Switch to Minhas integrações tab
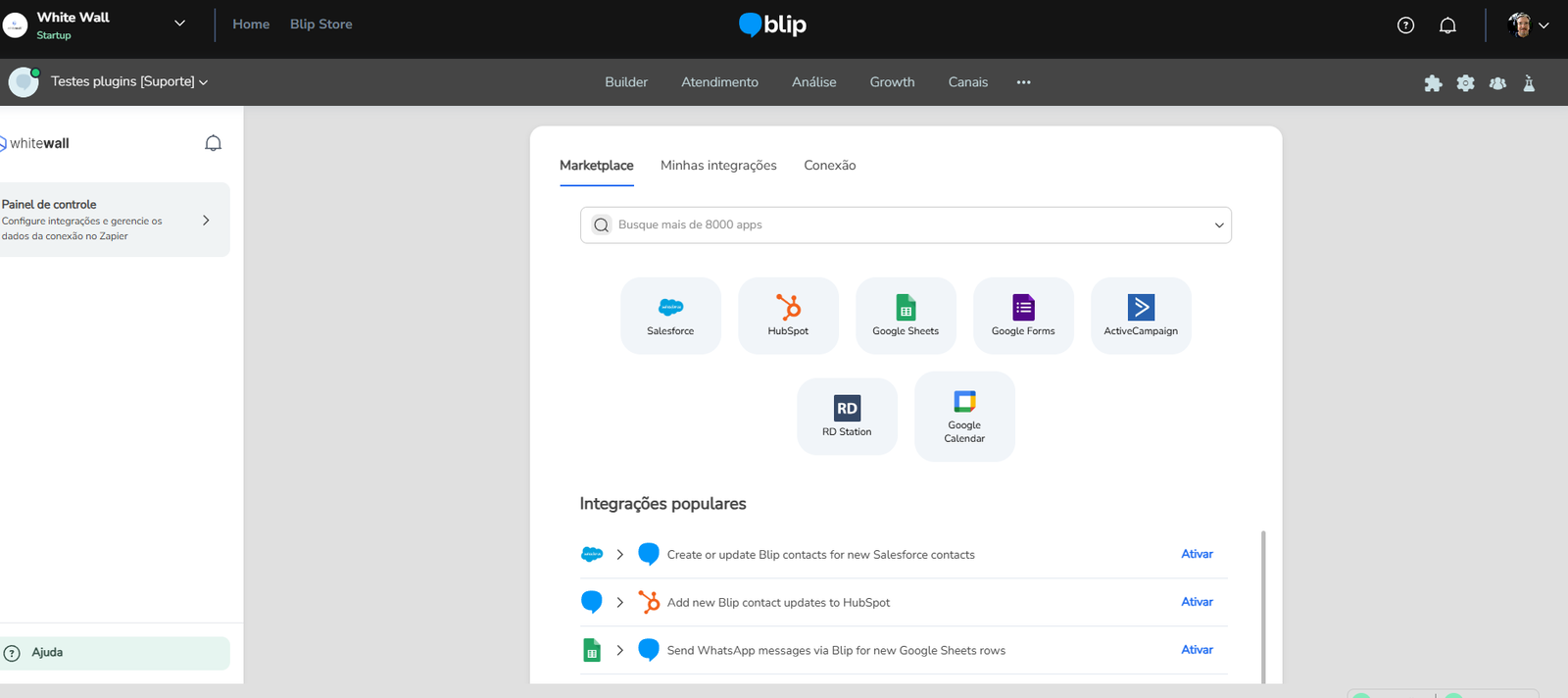 [x=718, y=166]
